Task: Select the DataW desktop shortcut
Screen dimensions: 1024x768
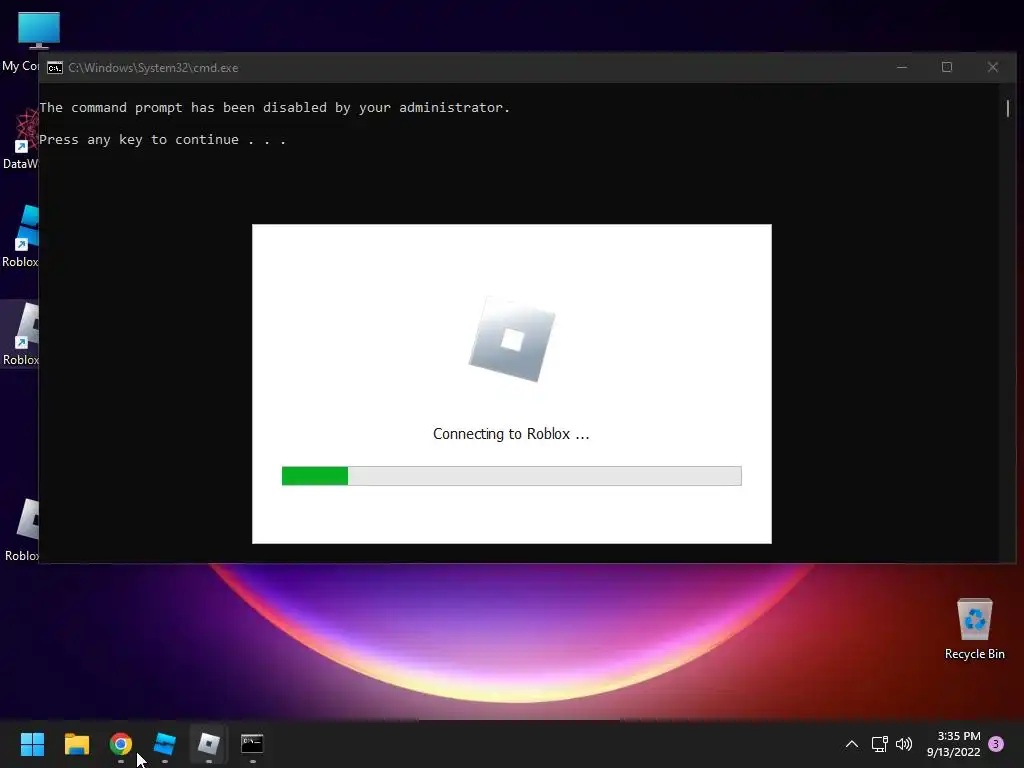Action: point(20,139)
